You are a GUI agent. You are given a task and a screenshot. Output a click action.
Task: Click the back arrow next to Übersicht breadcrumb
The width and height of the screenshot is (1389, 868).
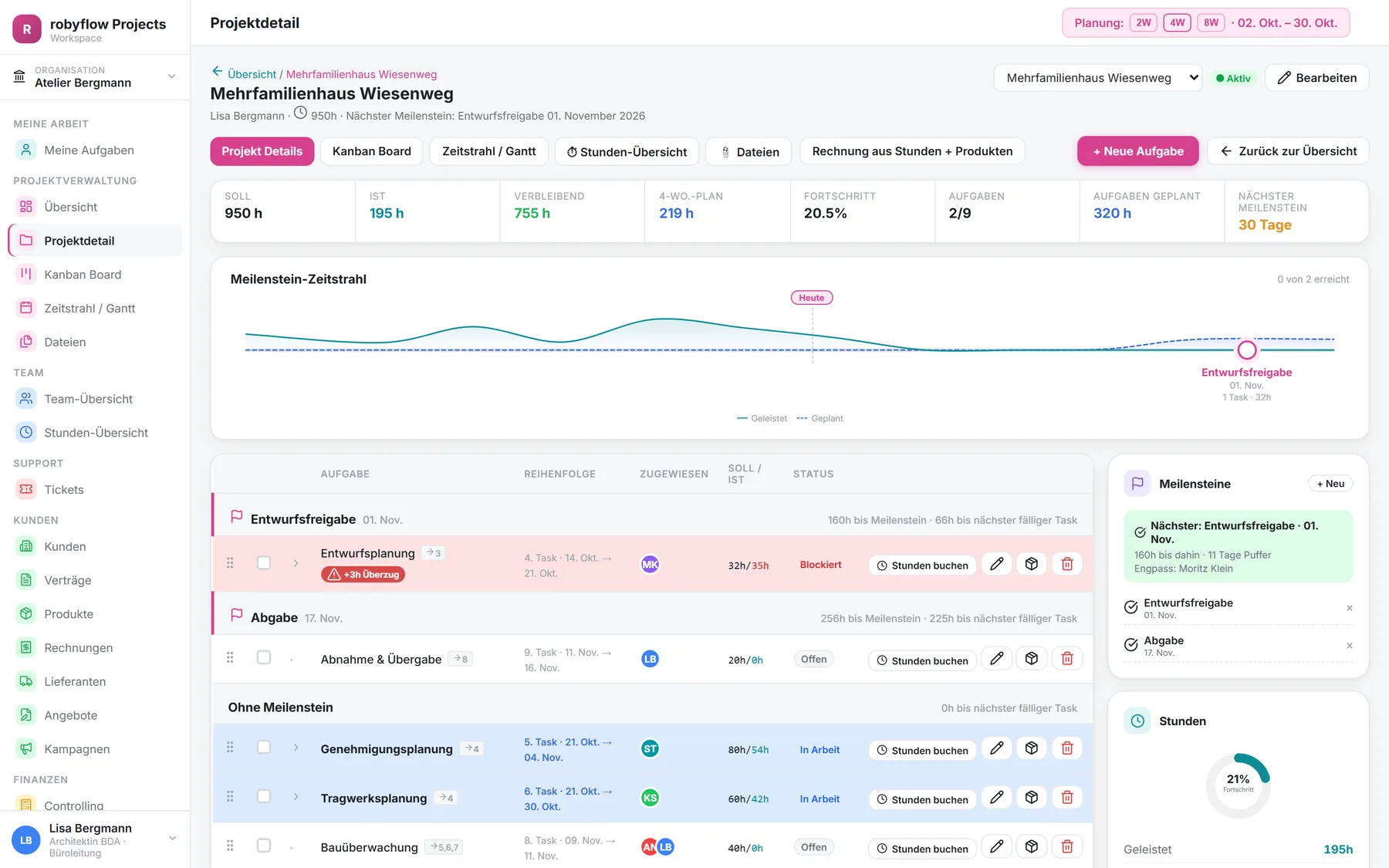pos(217,72)
